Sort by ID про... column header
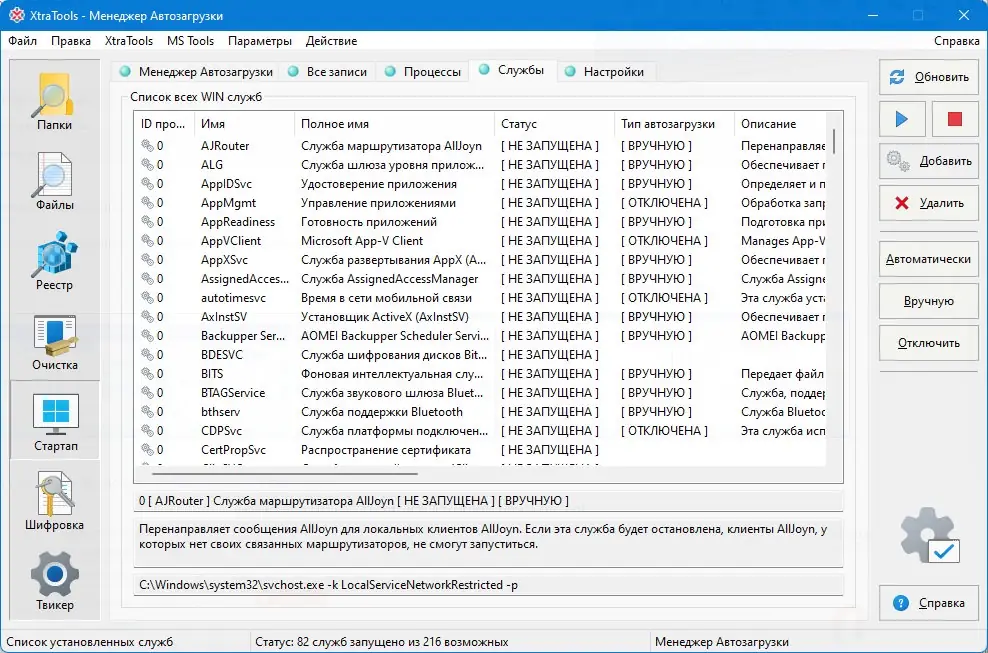988x653 pixels. [163, 124]
